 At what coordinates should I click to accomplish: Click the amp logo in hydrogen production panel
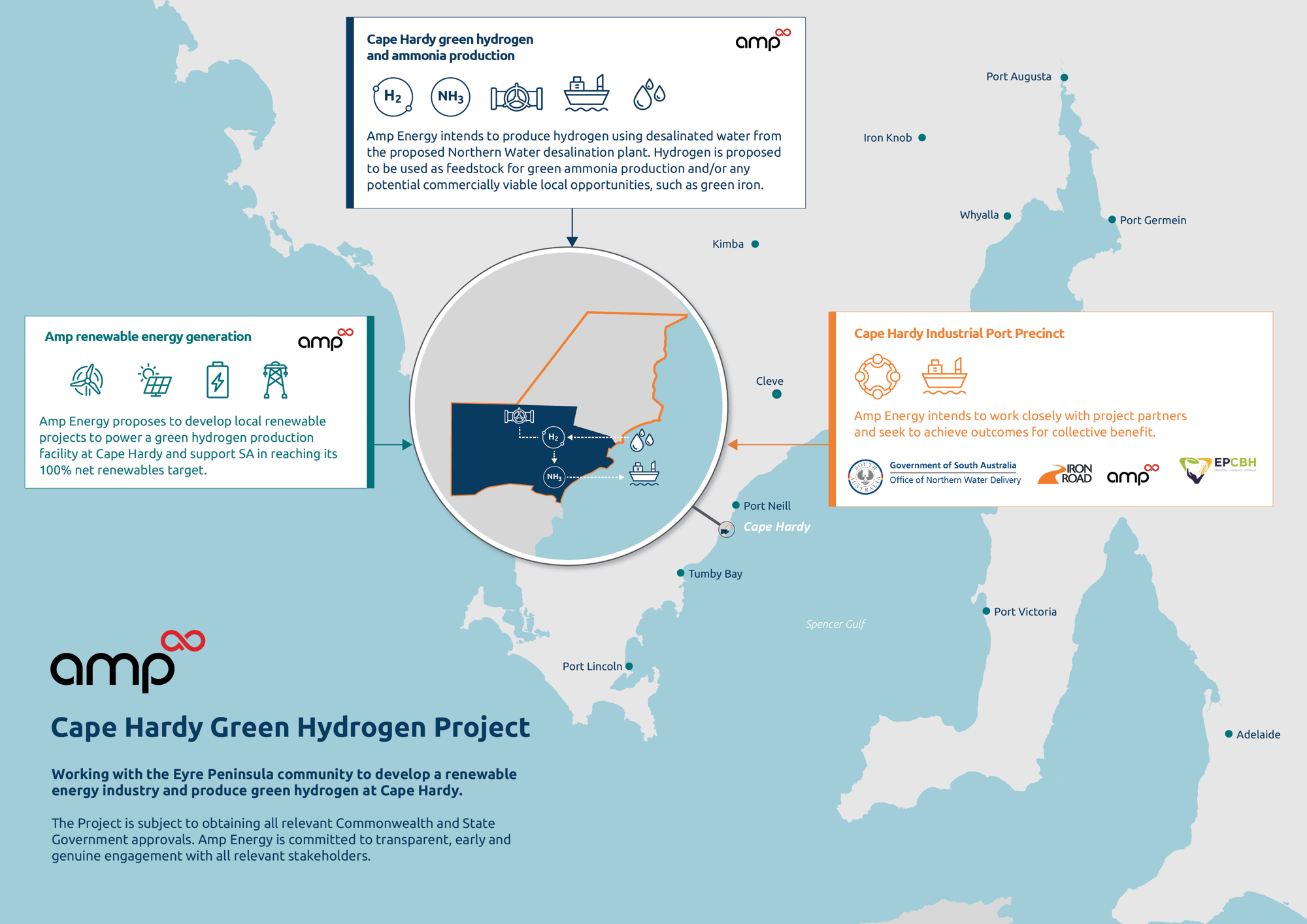point(763,40)
